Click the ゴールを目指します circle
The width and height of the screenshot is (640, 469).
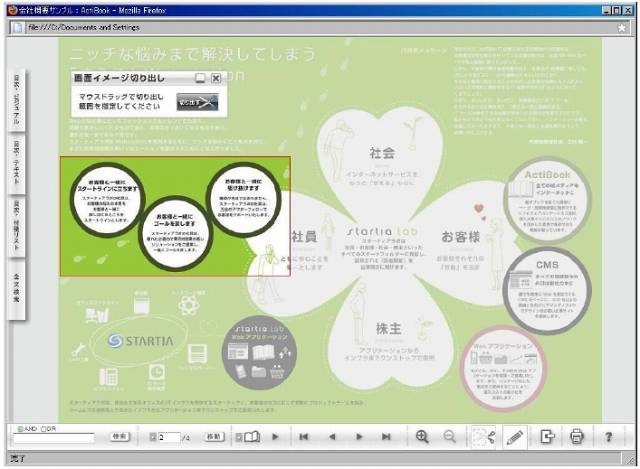coord(175,234)
